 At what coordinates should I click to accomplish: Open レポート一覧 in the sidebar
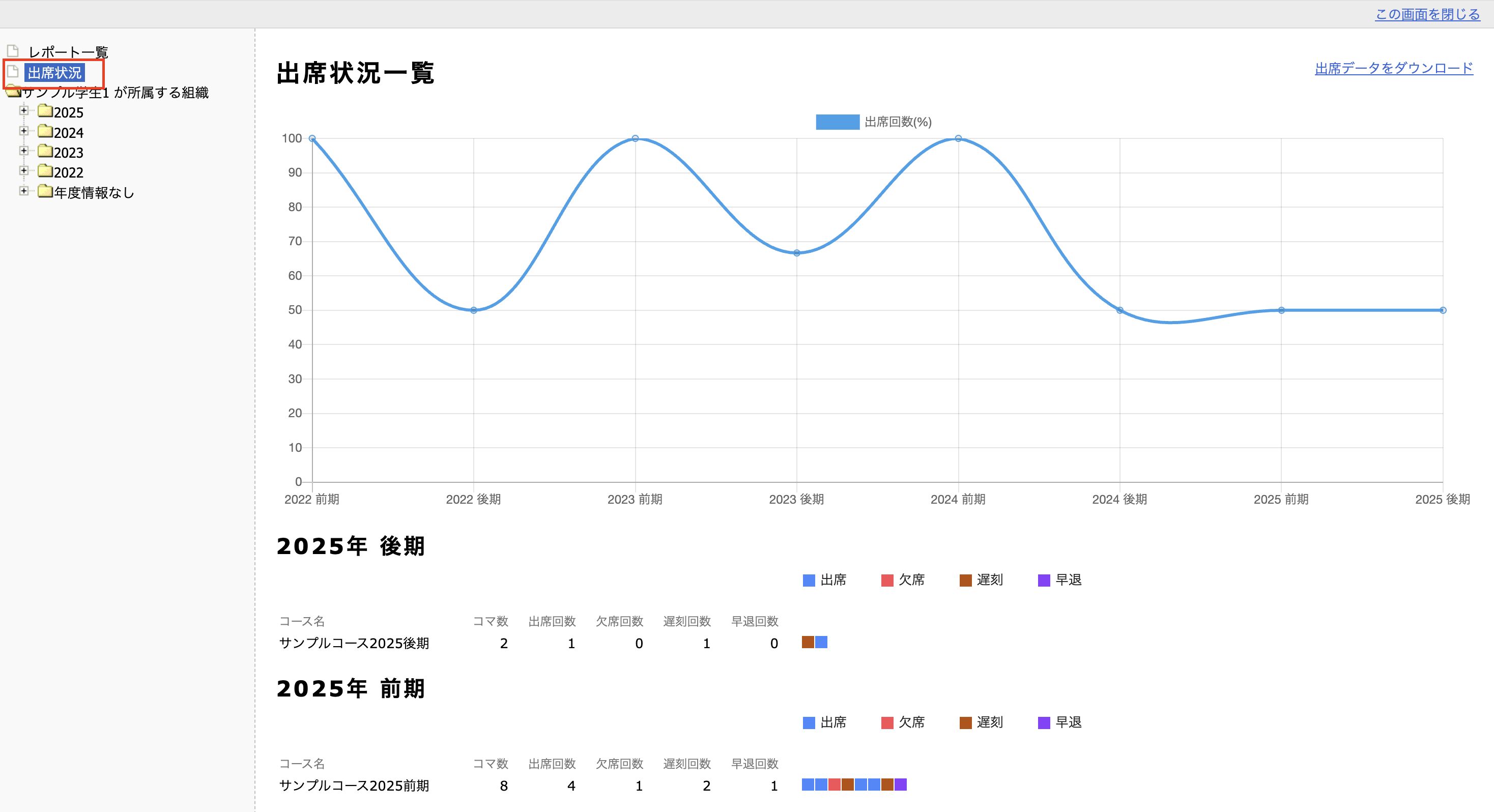[x=68, y=52]
